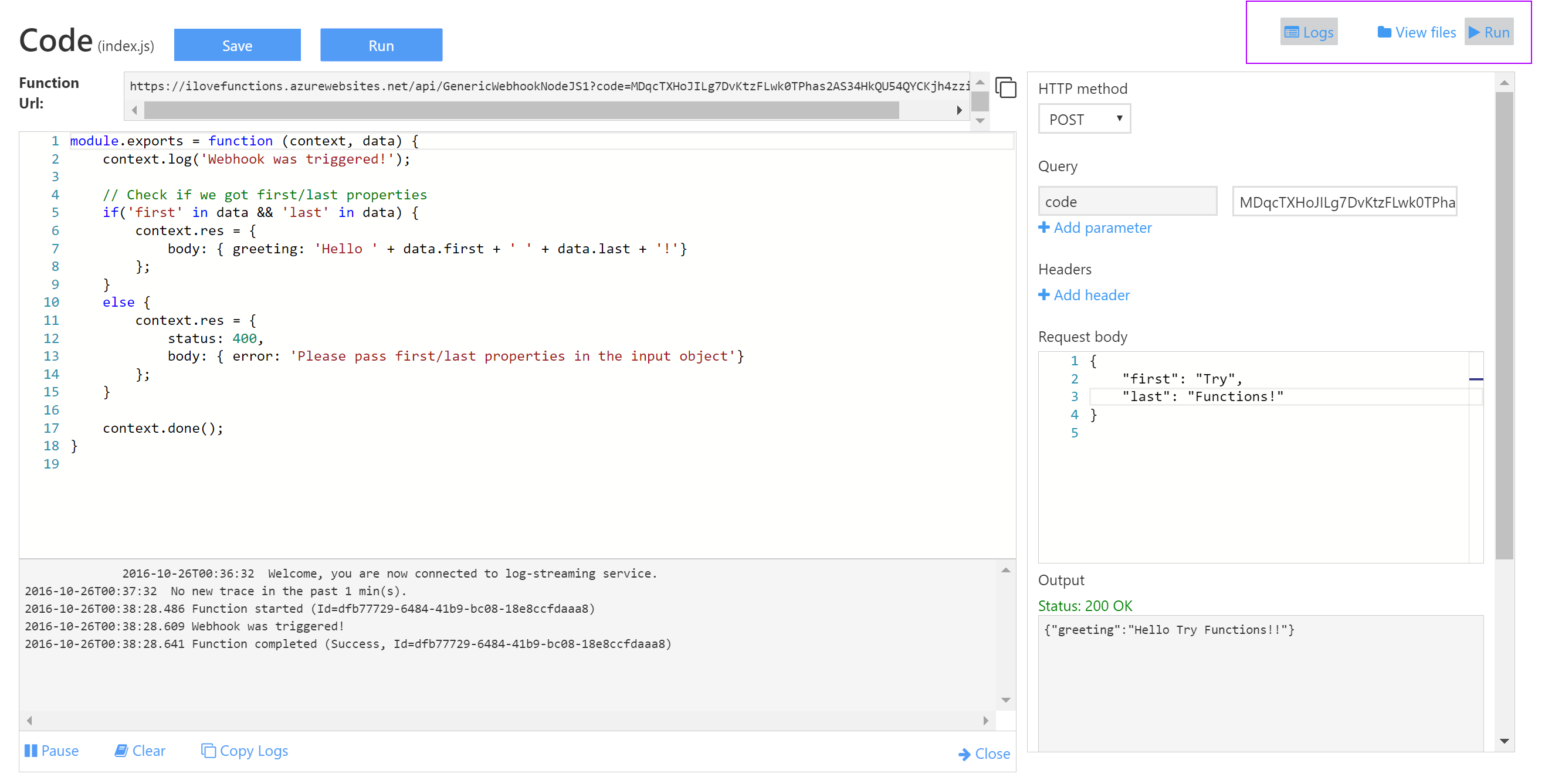This screenshot has width=1545, height=784.
Task: Pause the log streaming
Action: [x=52, y=751]
